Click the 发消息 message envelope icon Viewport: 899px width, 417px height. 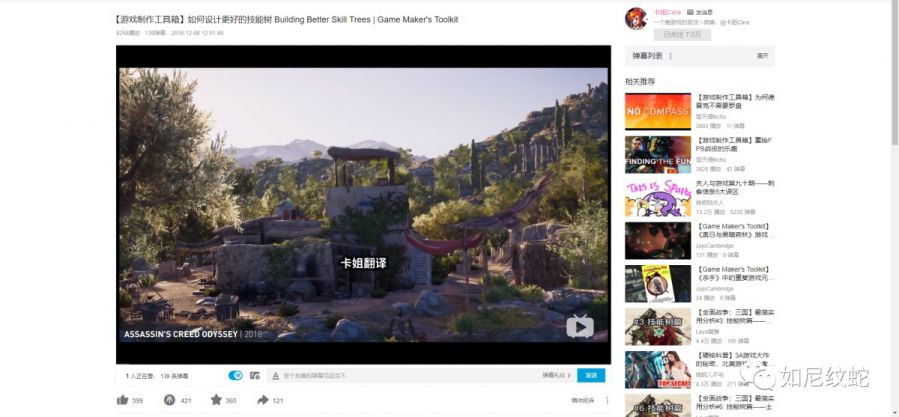pyautogui.click(x=690, y=11)
